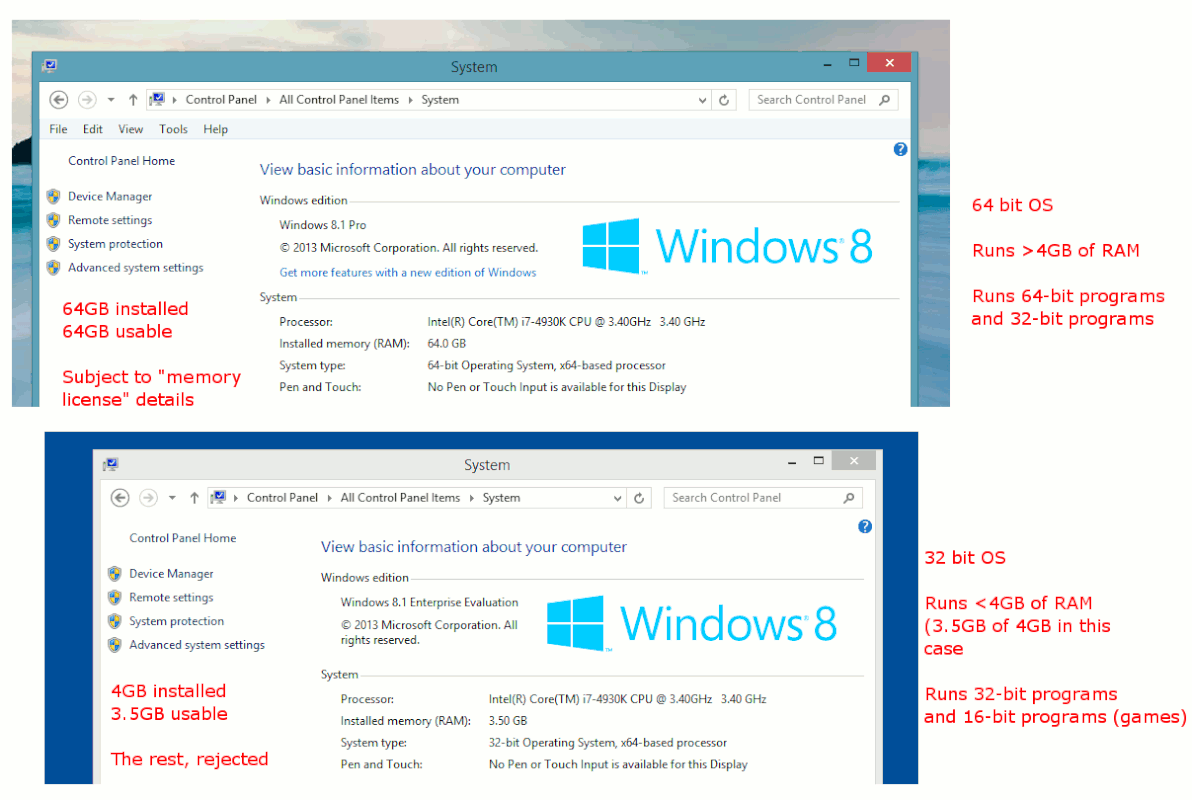Open Control Panel Home in bottom window

182,538
